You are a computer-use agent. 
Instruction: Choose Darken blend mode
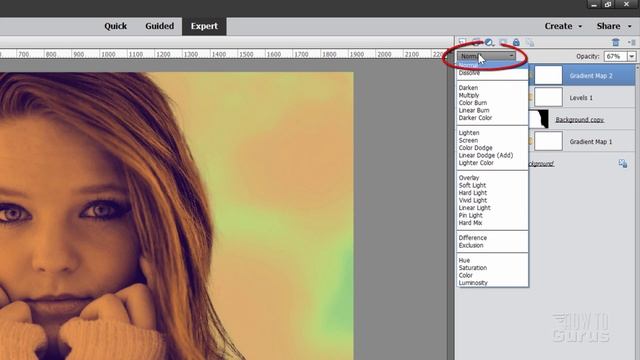[x=468, y=88]
